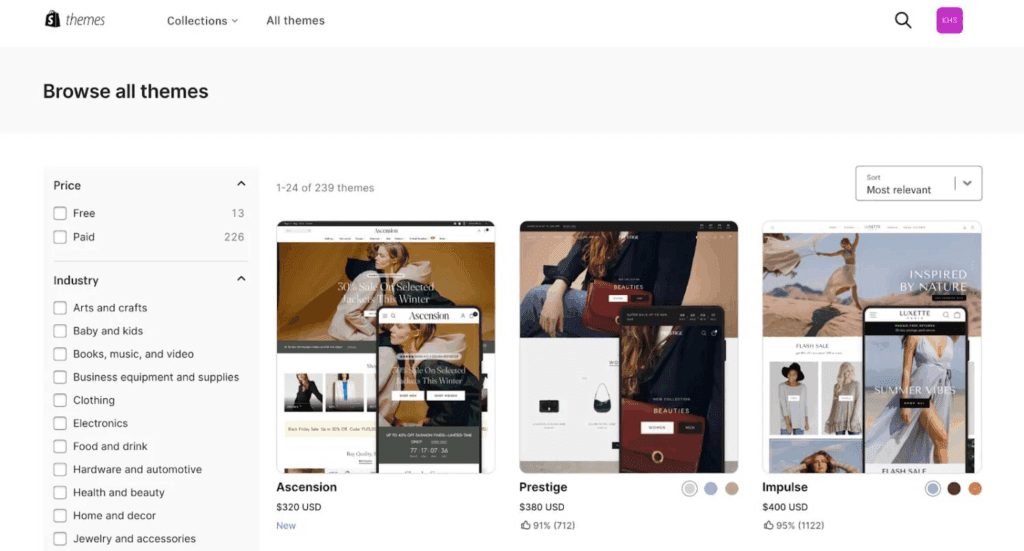Click the 95% (1122) rating text
The height and width of the screenshot is (551, 1024).
coord(800,526)
